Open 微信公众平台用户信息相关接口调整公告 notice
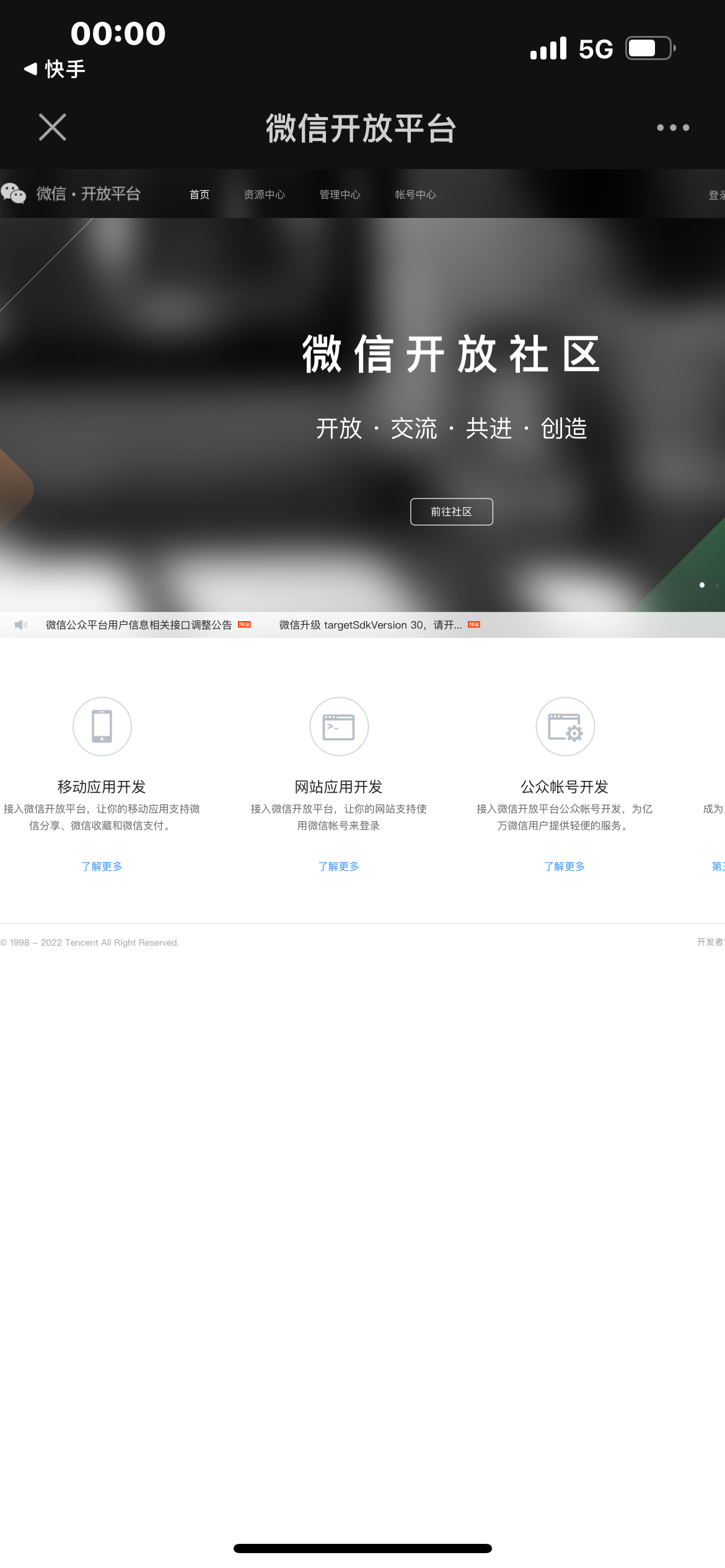Viewport: 725px width, 1568px height. point(139,625)
